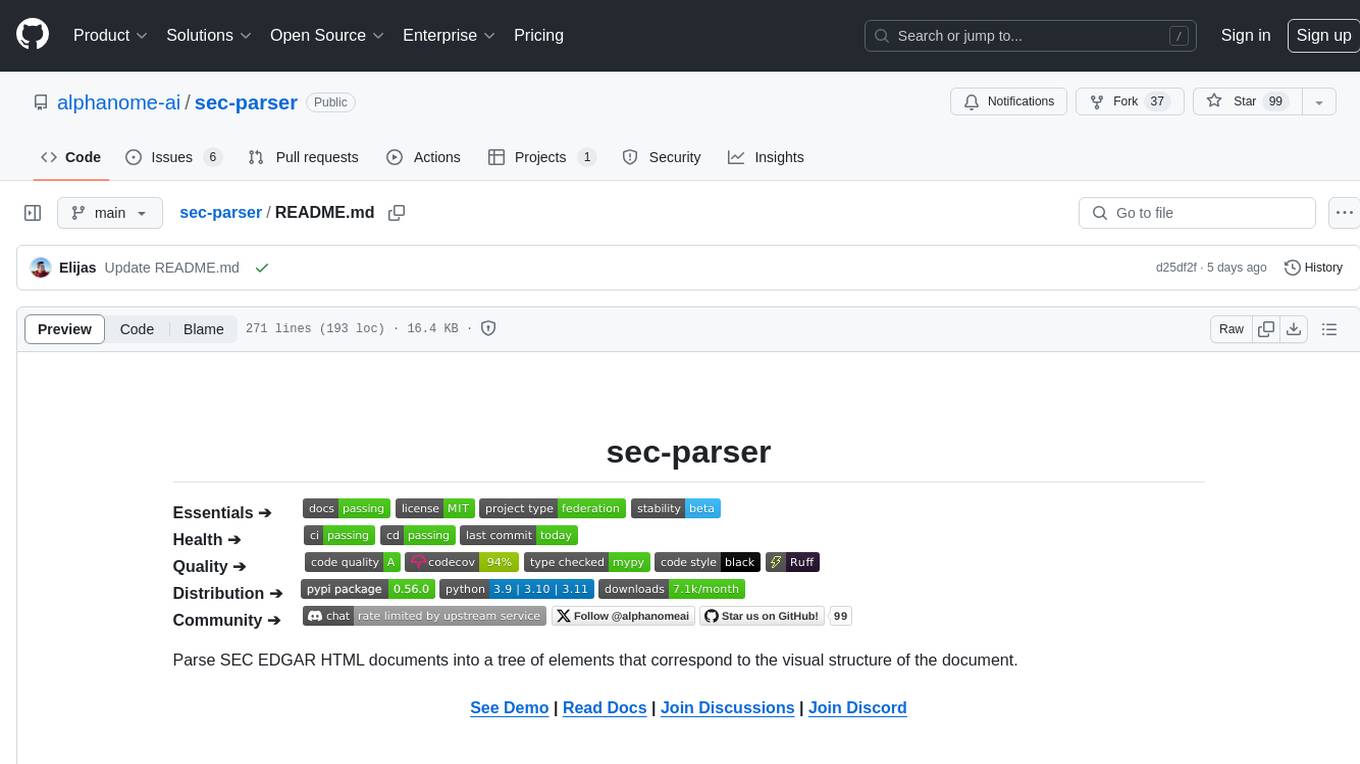Click the Go to file search box
The height and width of the screenshot is (764, 1360).
tap(1197, 213)
